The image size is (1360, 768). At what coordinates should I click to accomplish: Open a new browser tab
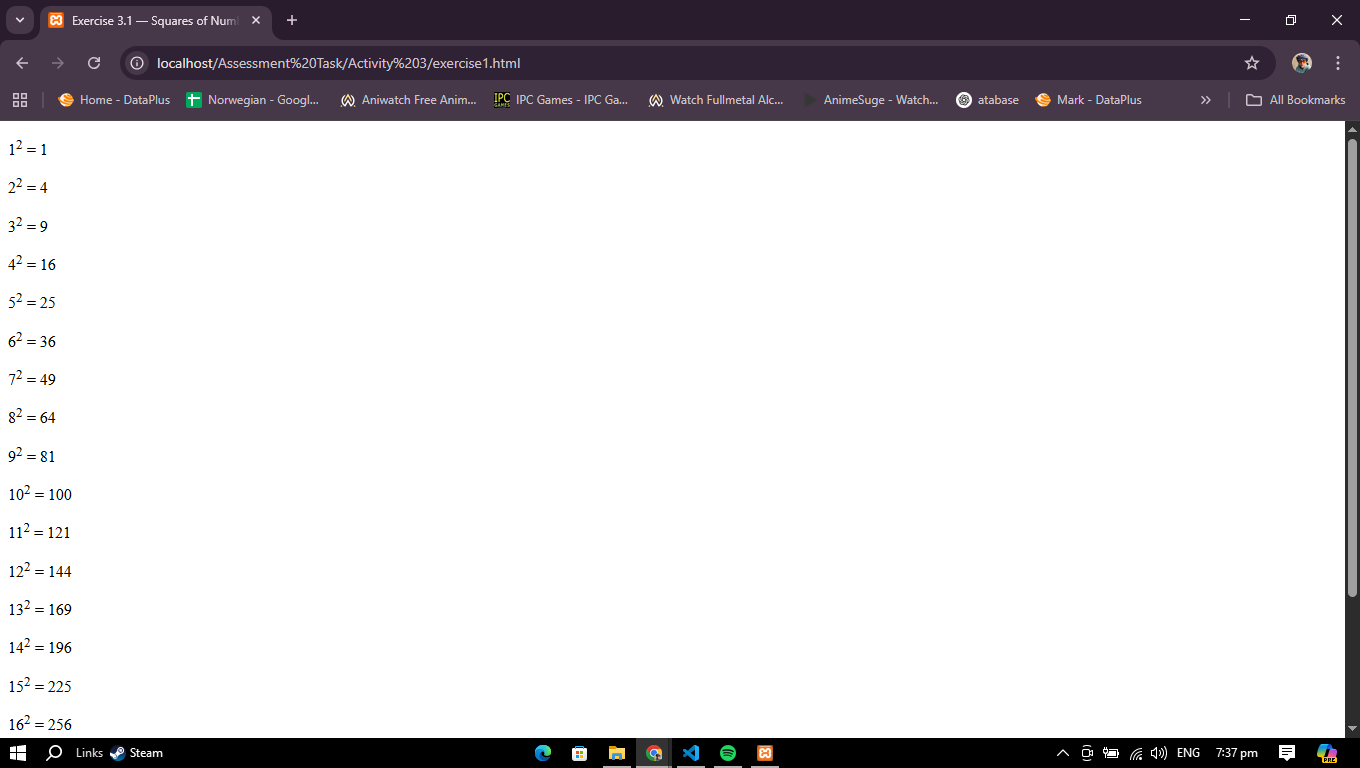pos(292,20)
